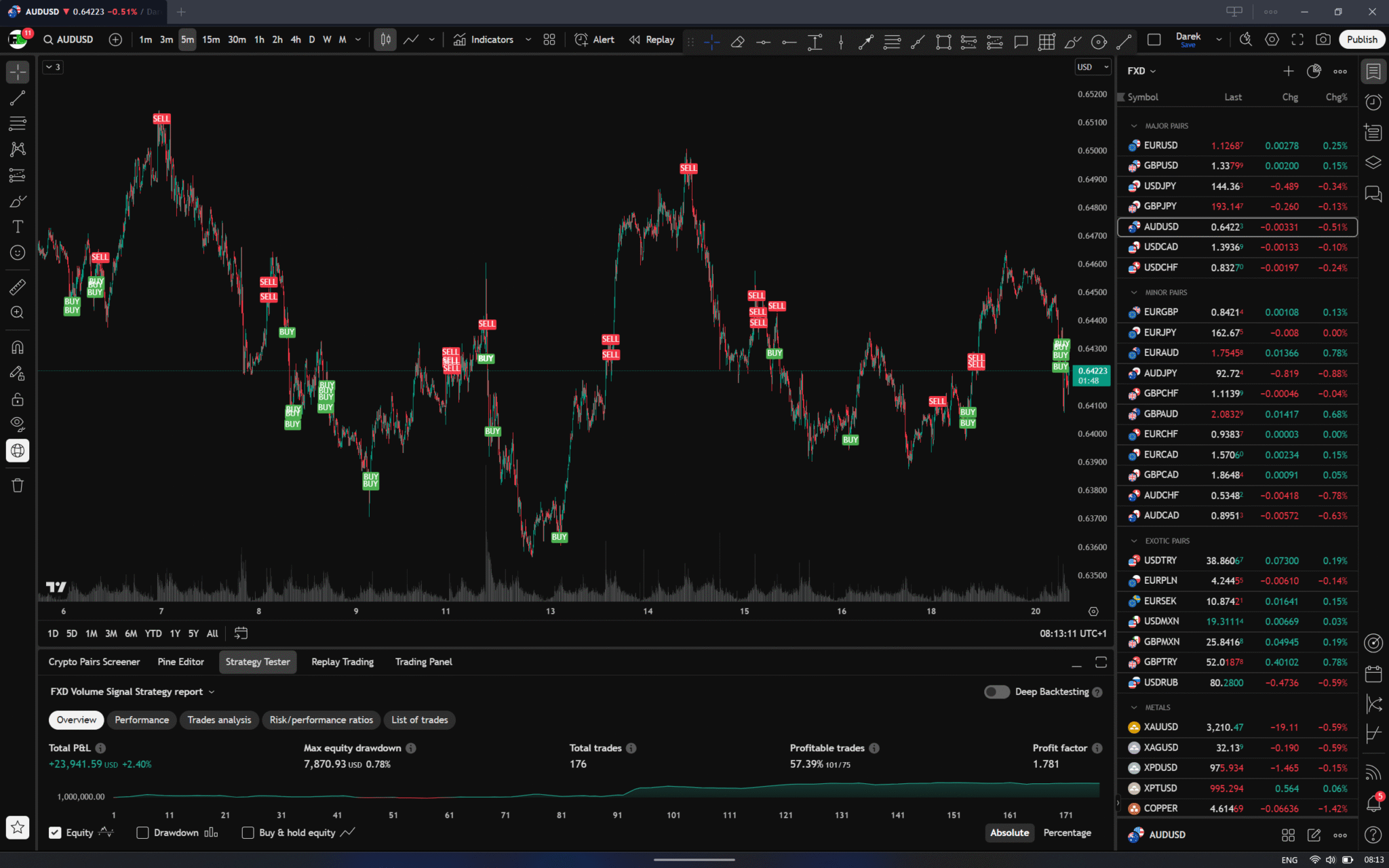1389x868 pixels.
Task: Select the Brush drawing tool
Action: (x=18, y=201)
